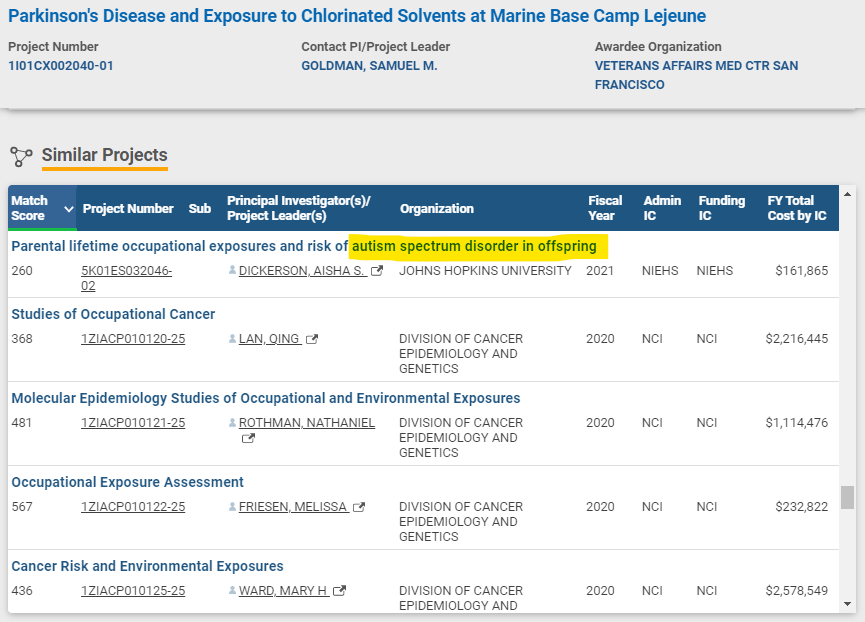Sort table by Organization column header
This screenshot has height=622, width=865.
(437, 208)
